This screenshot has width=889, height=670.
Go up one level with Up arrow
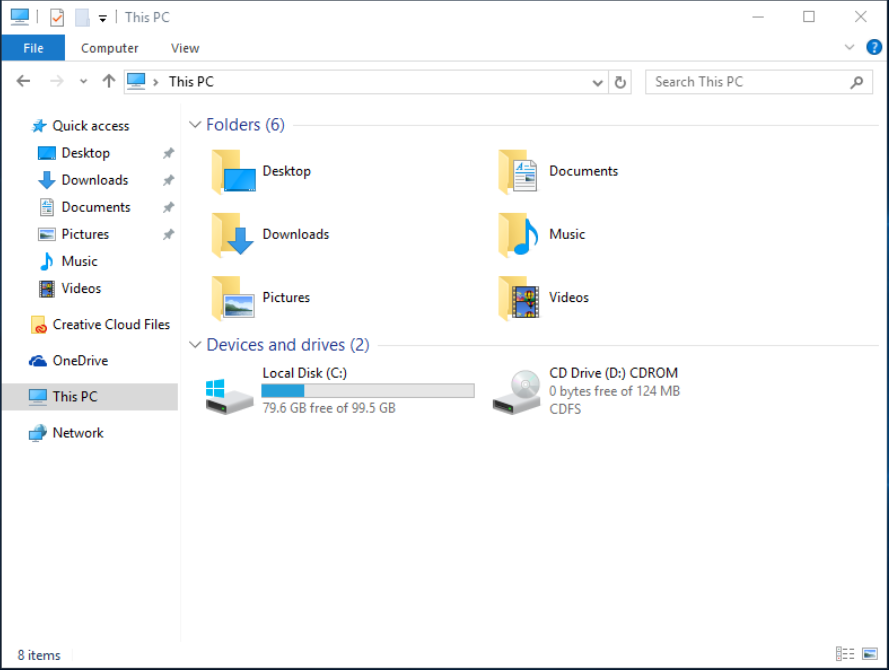[x=109, y=81]
